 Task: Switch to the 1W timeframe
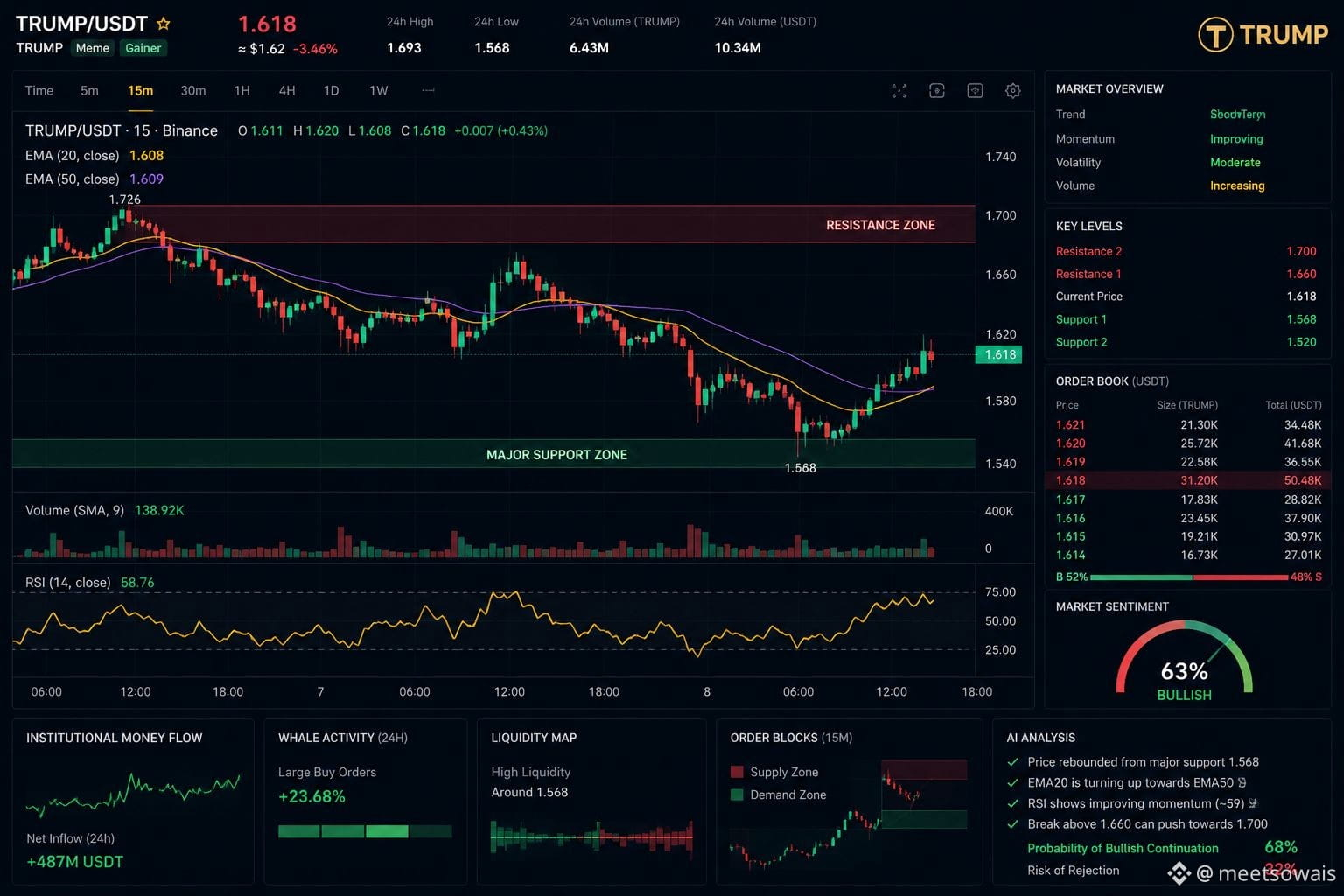tap(378, 90)
